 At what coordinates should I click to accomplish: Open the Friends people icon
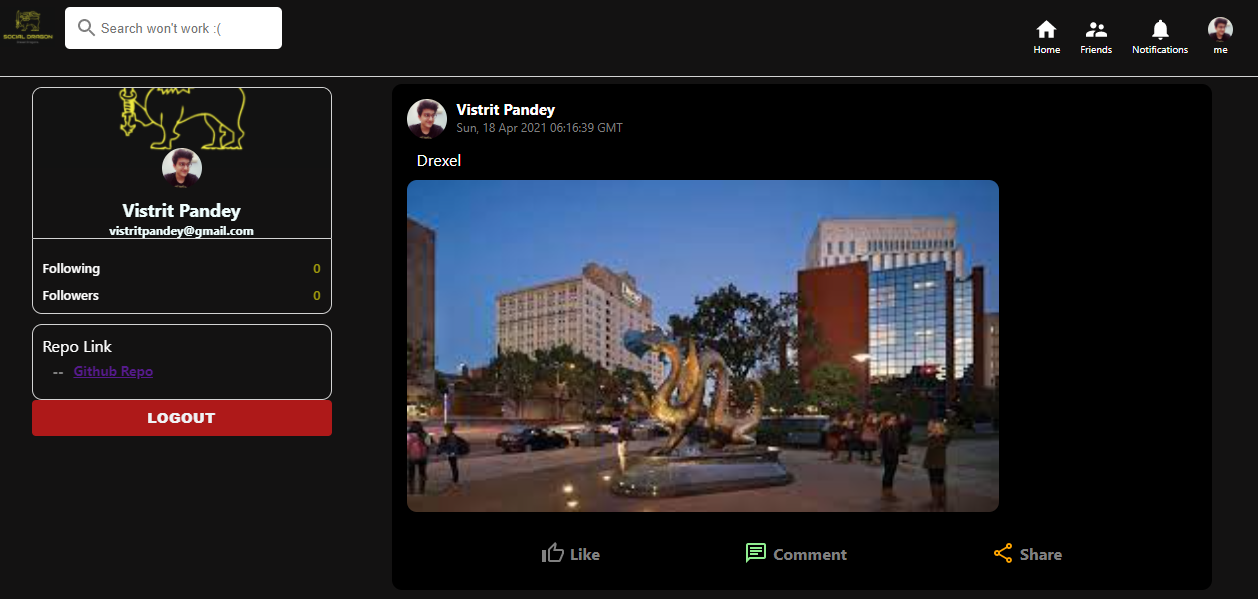coord(1096,29)
